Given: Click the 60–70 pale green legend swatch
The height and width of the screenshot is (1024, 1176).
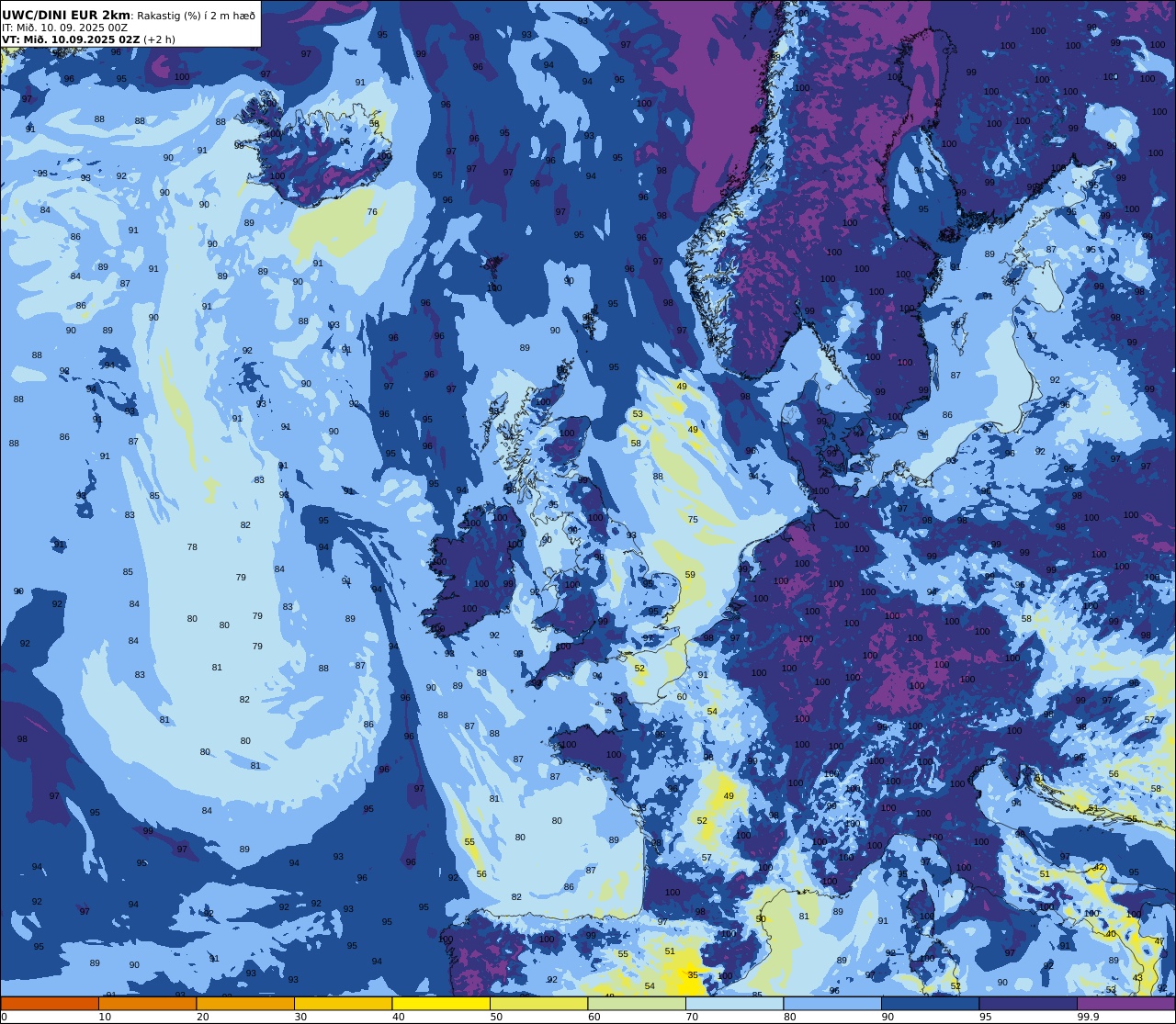Looking at the screenshot, I should click(637, 1003).
